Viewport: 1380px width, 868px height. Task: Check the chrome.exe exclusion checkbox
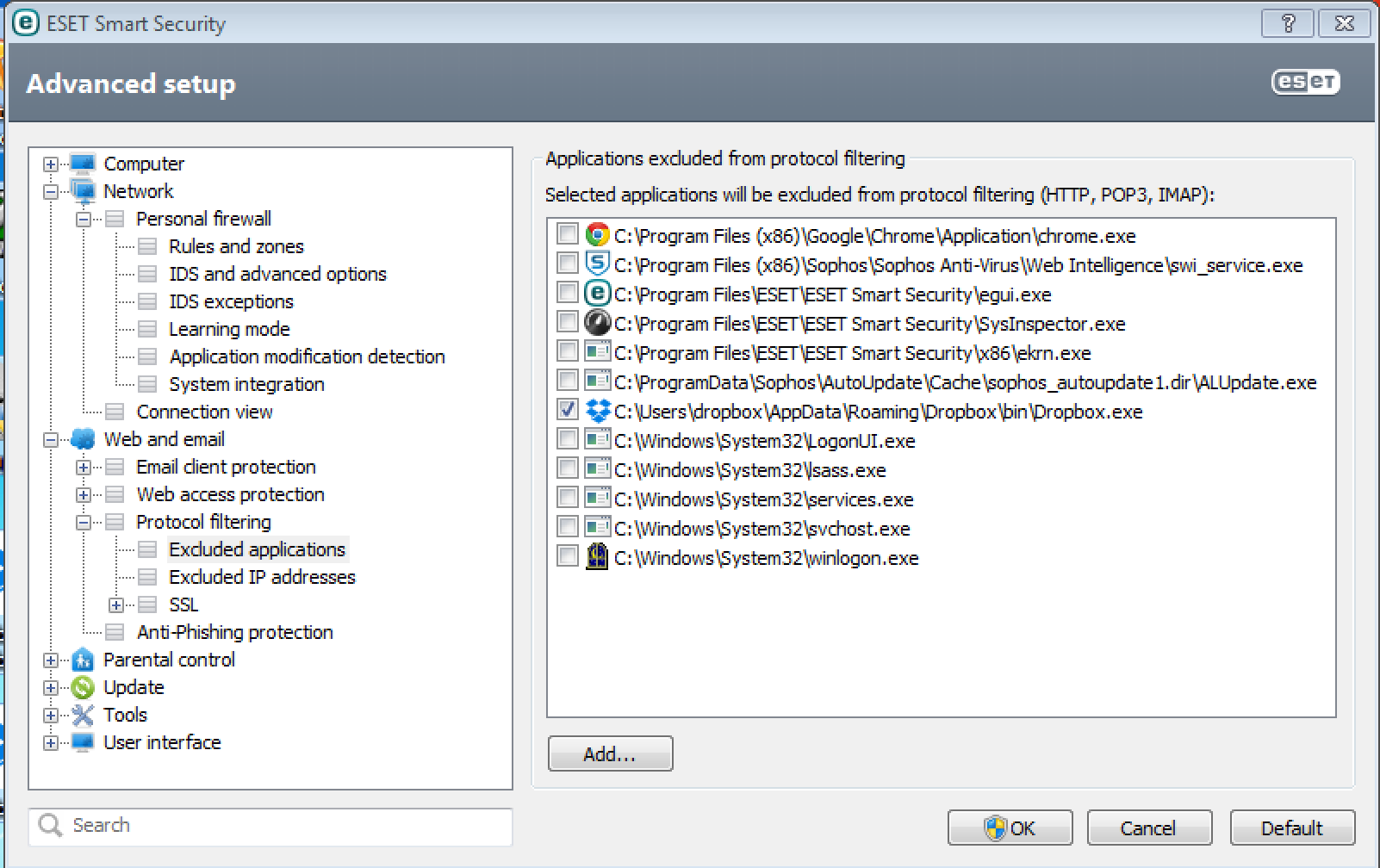tap(567, 234)
